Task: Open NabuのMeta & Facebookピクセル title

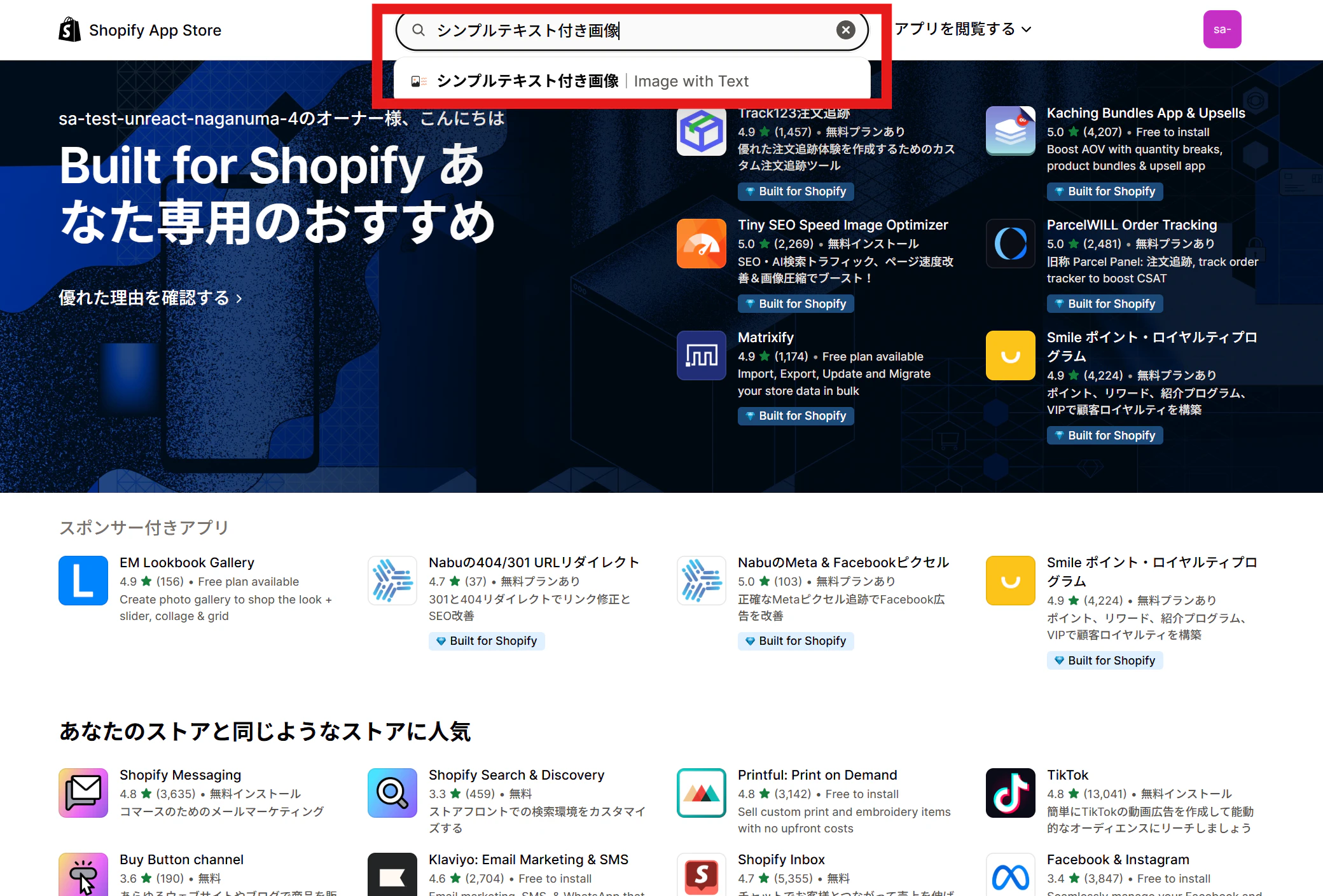Action: (843, 563)
